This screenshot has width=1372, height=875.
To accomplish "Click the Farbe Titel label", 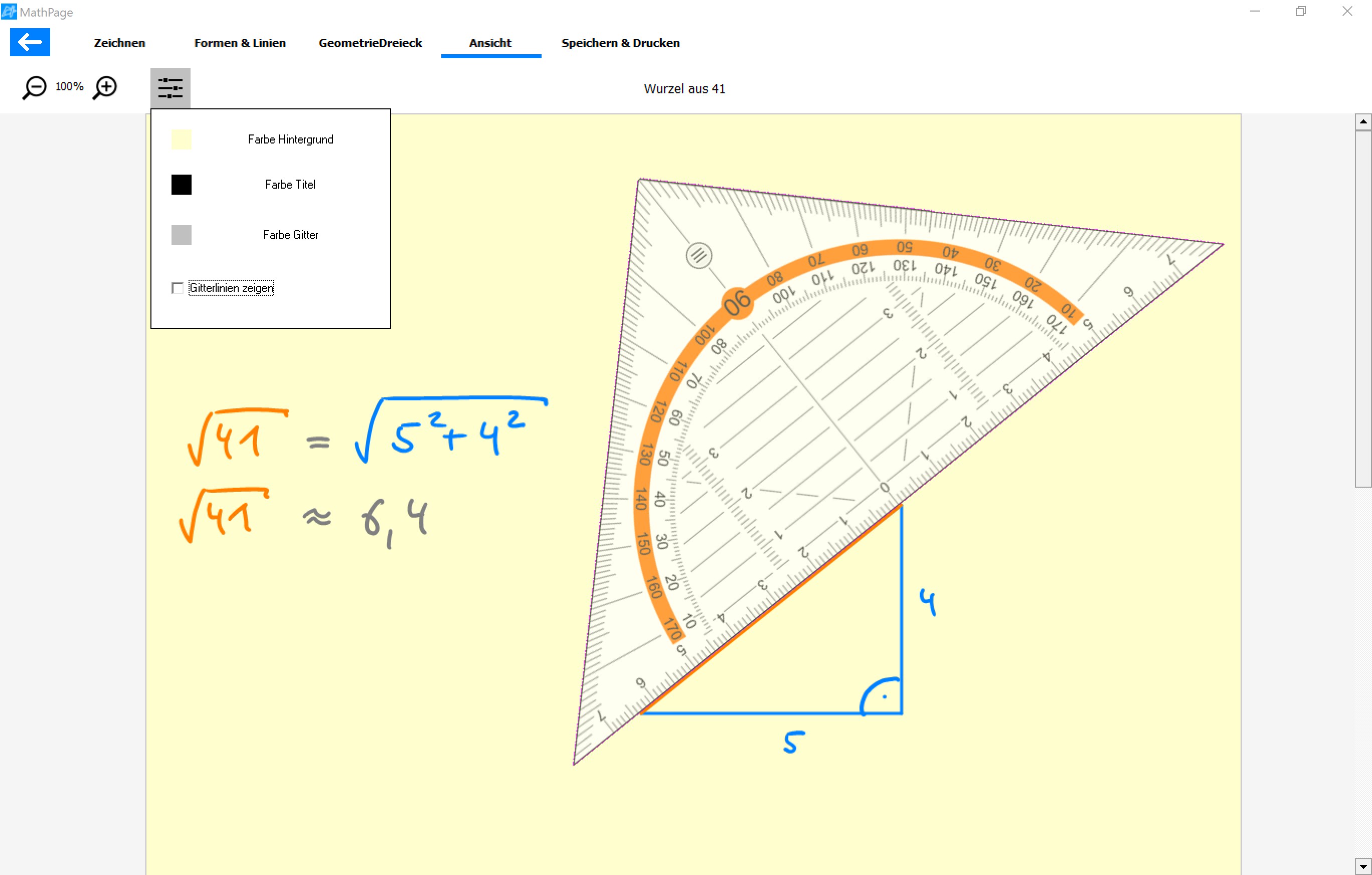I will pyautogui.click(x=290, y=185).
